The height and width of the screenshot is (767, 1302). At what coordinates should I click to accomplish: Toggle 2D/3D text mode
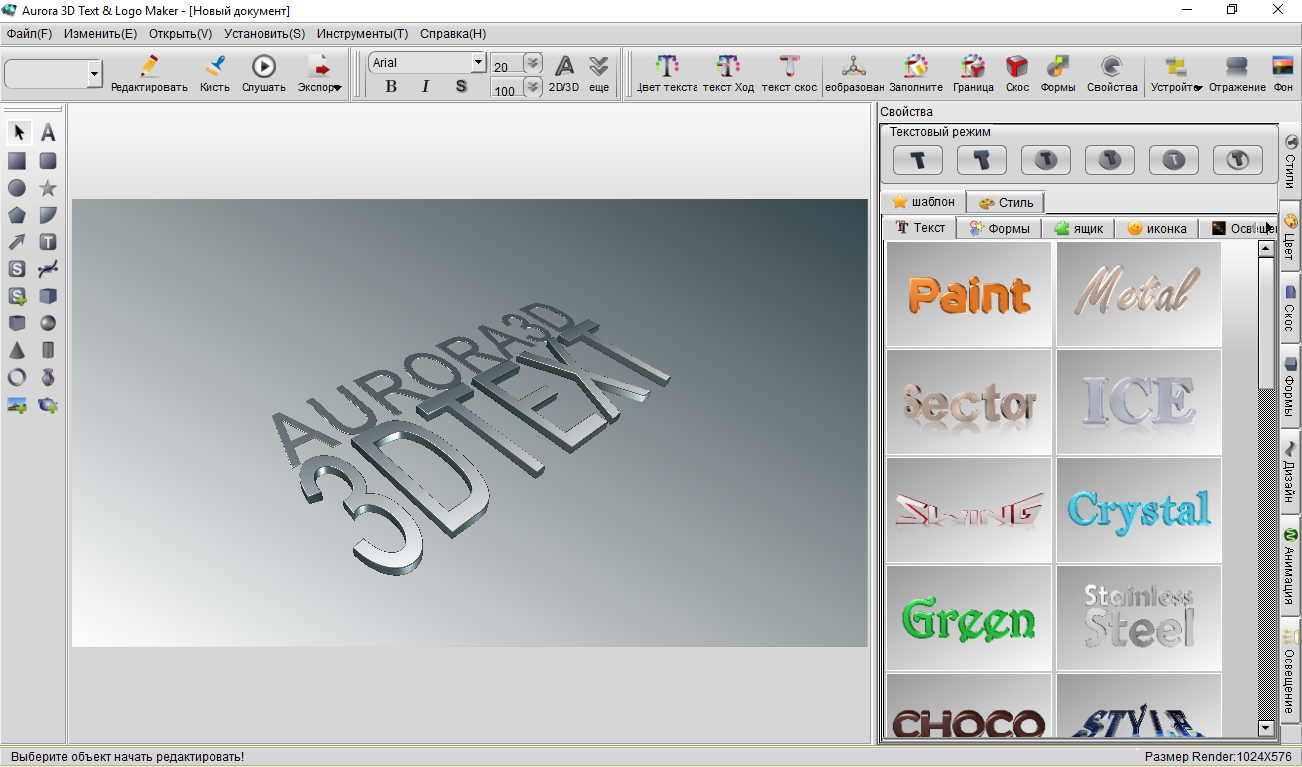[x=564, y=74]
